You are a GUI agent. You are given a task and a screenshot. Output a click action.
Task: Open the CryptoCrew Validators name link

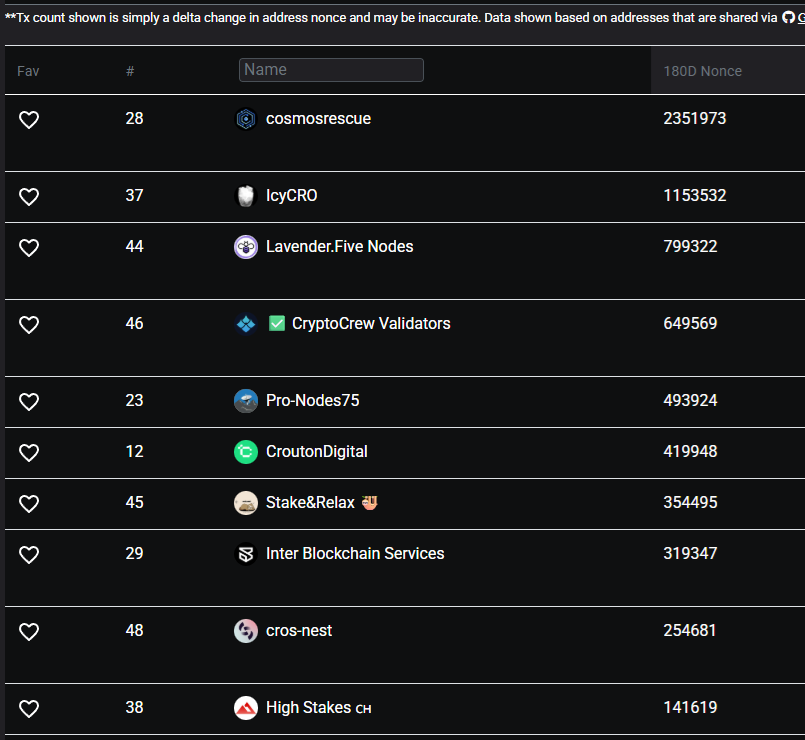pyautogui.click(x=371, y=324)
